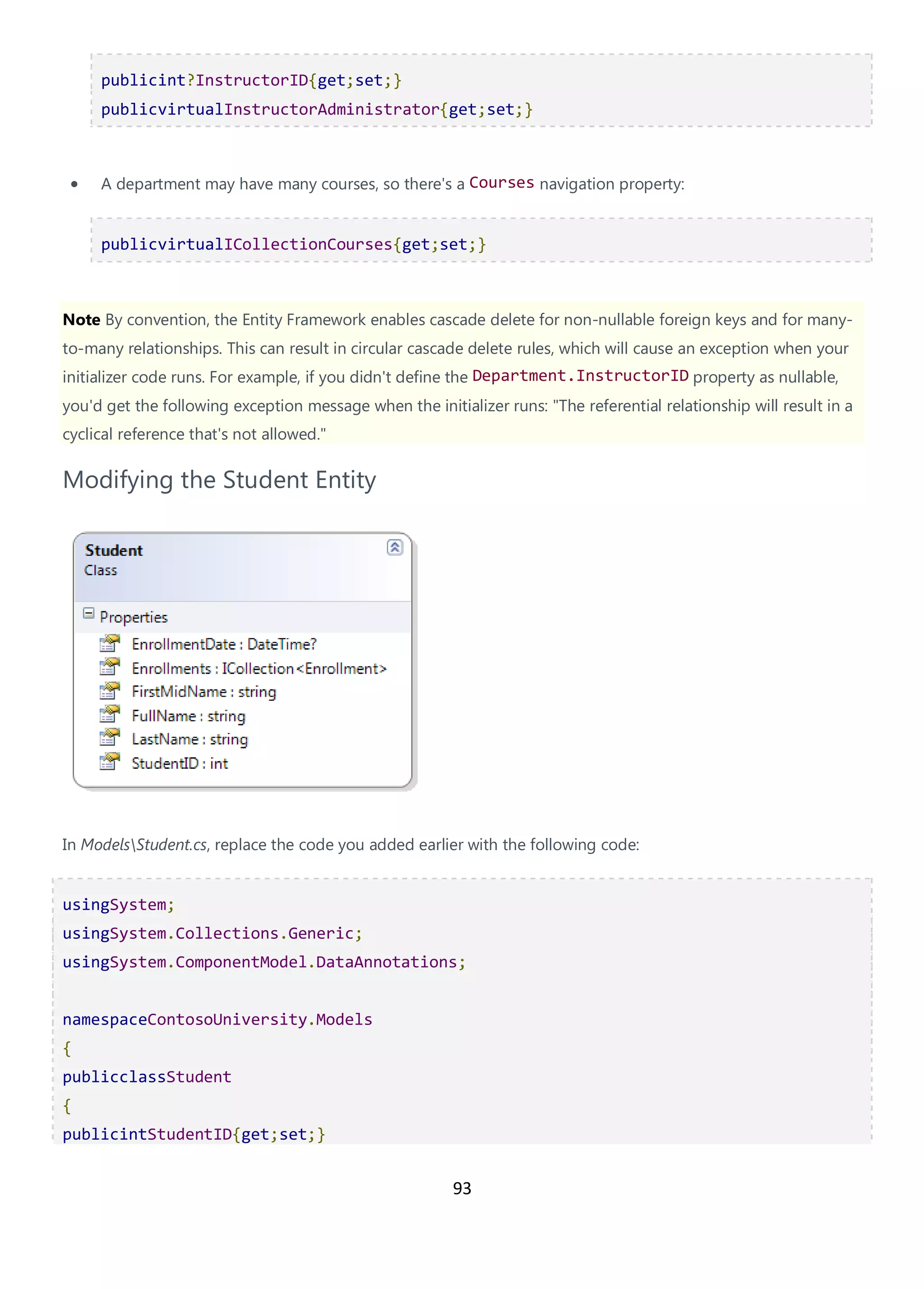Click the 'Properties' section label

click(x=134, y=617)
